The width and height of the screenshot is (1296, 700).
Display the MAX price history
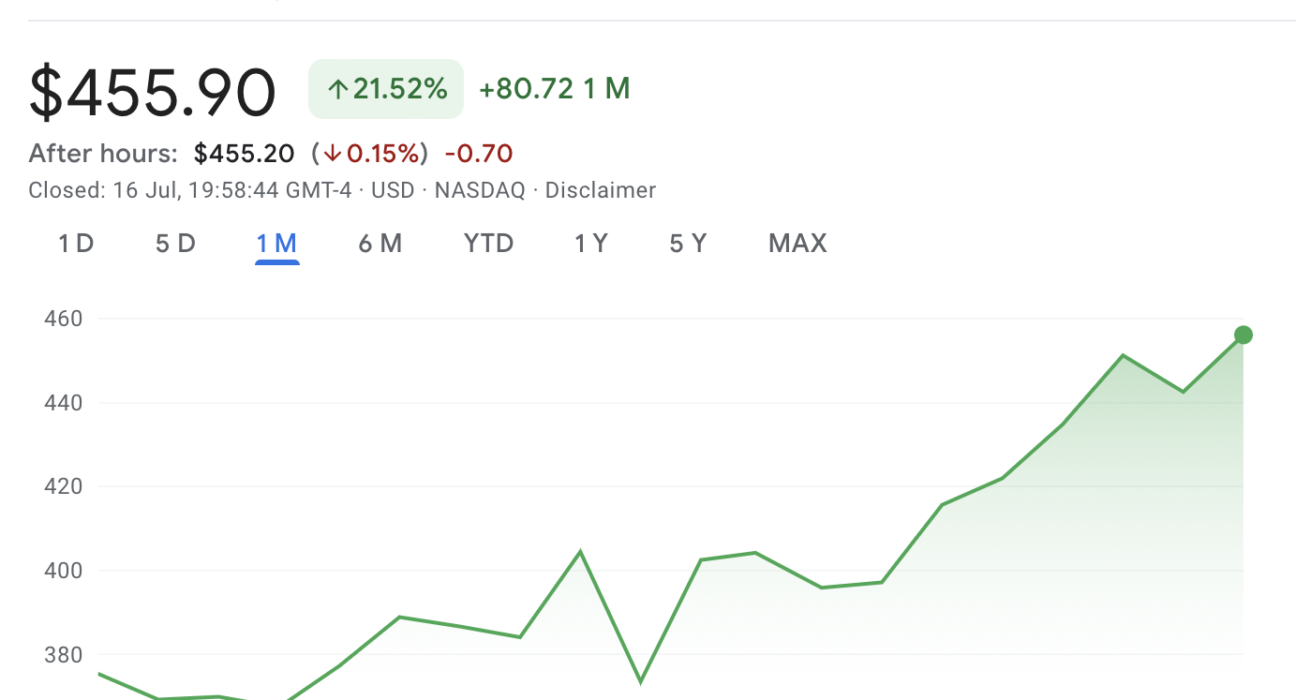click(797, 243)
